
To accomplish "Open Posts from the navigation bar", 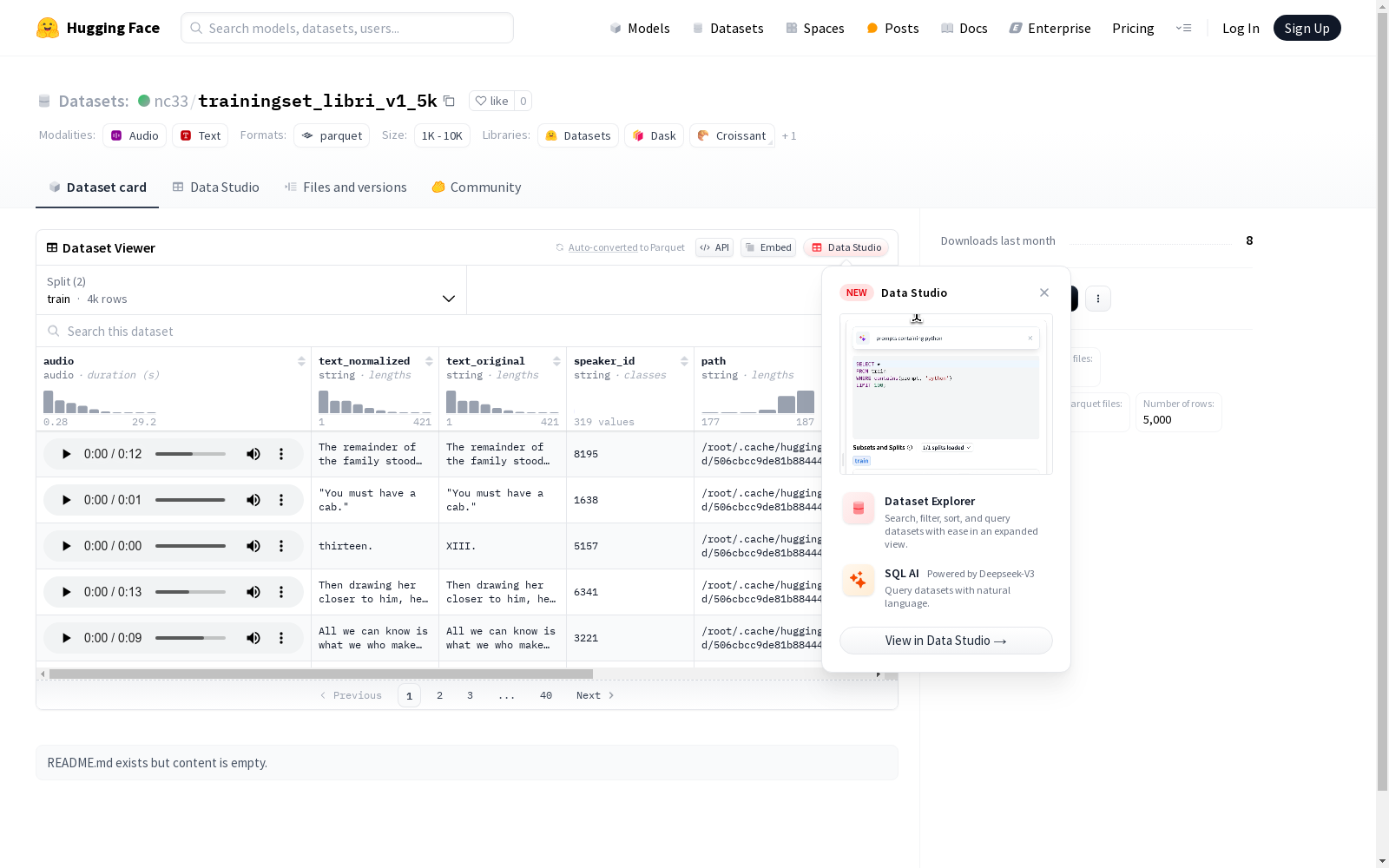I will tap(893, 28).
